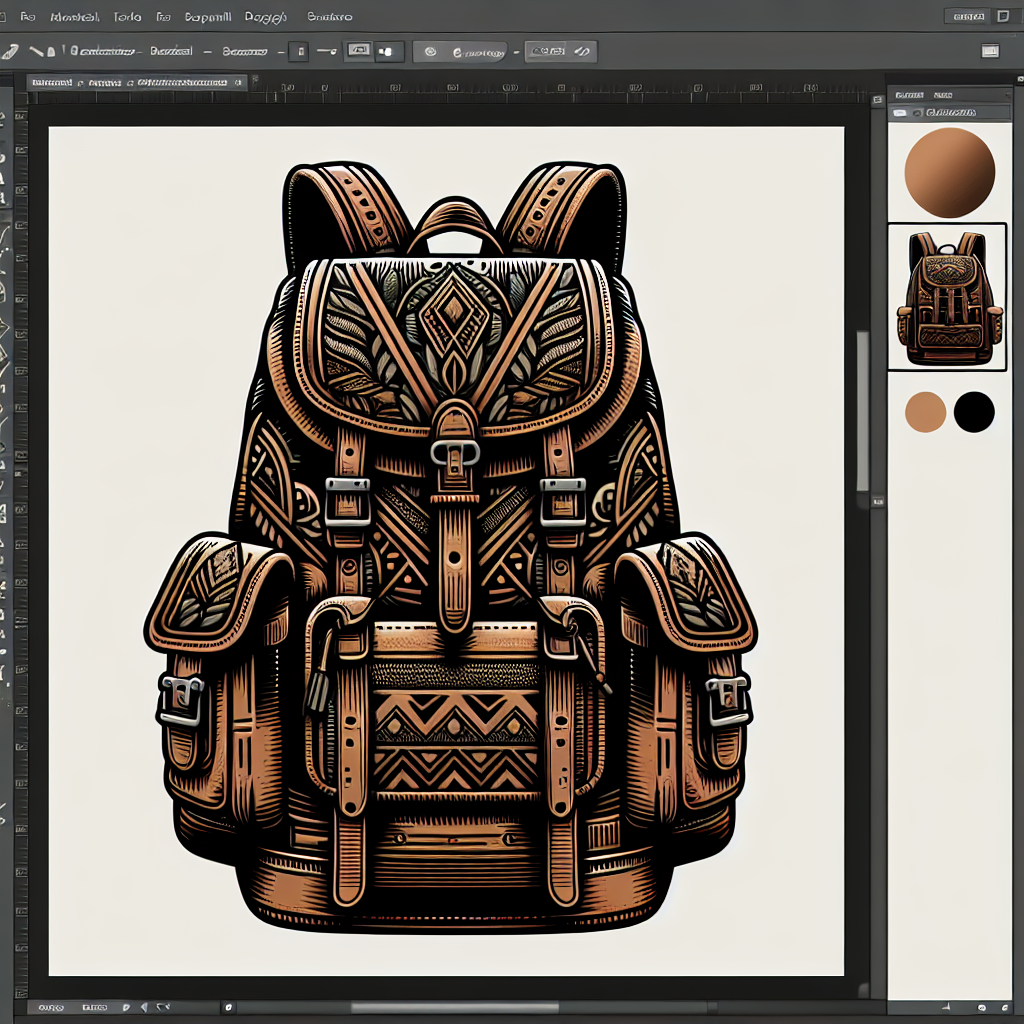The width and height of the screenshot is (1024, 1024).
Task: Pick the black color swatch in right panel
Action: 974,412
